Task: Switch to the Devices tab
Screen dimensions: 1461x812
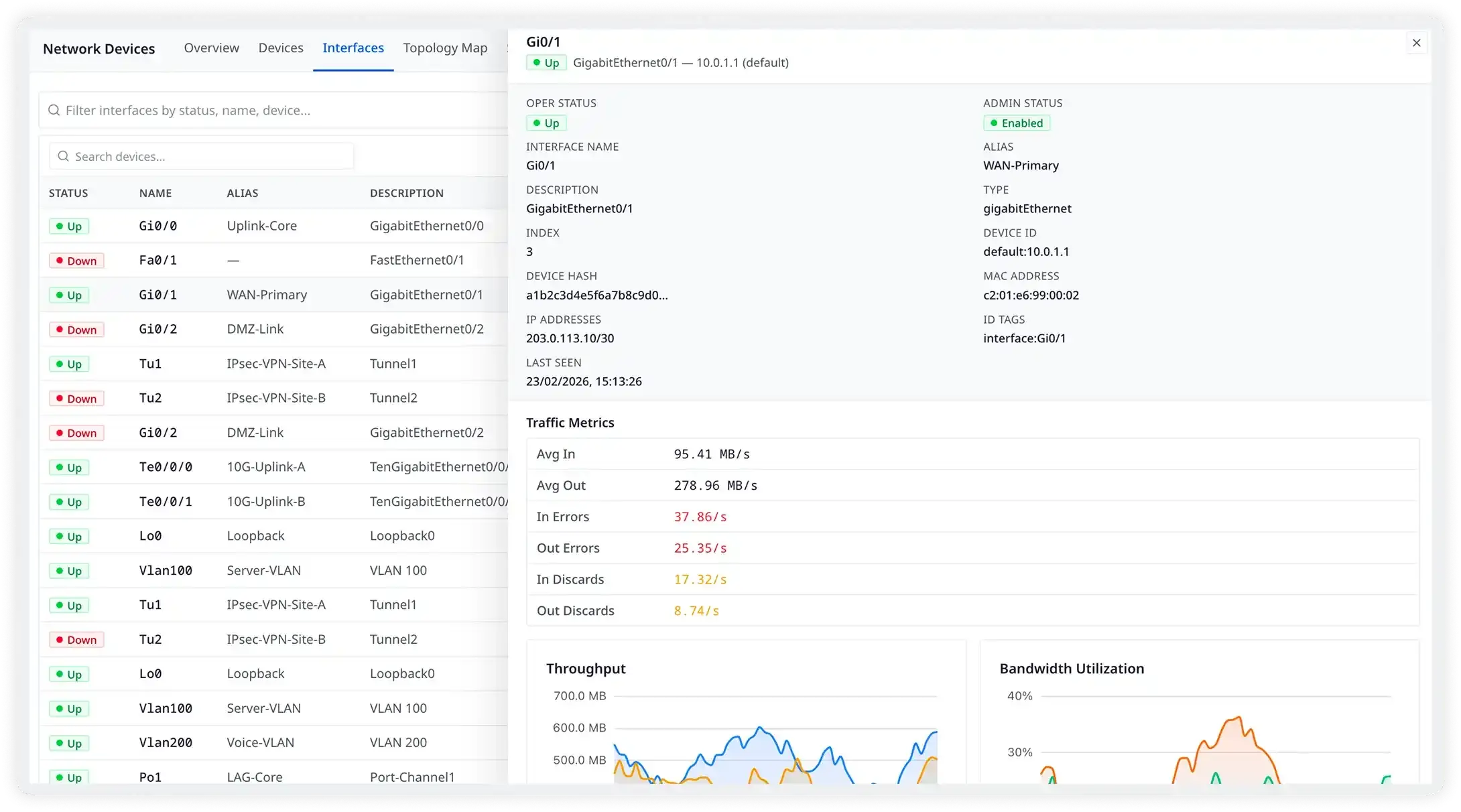Action: (281, 48)
